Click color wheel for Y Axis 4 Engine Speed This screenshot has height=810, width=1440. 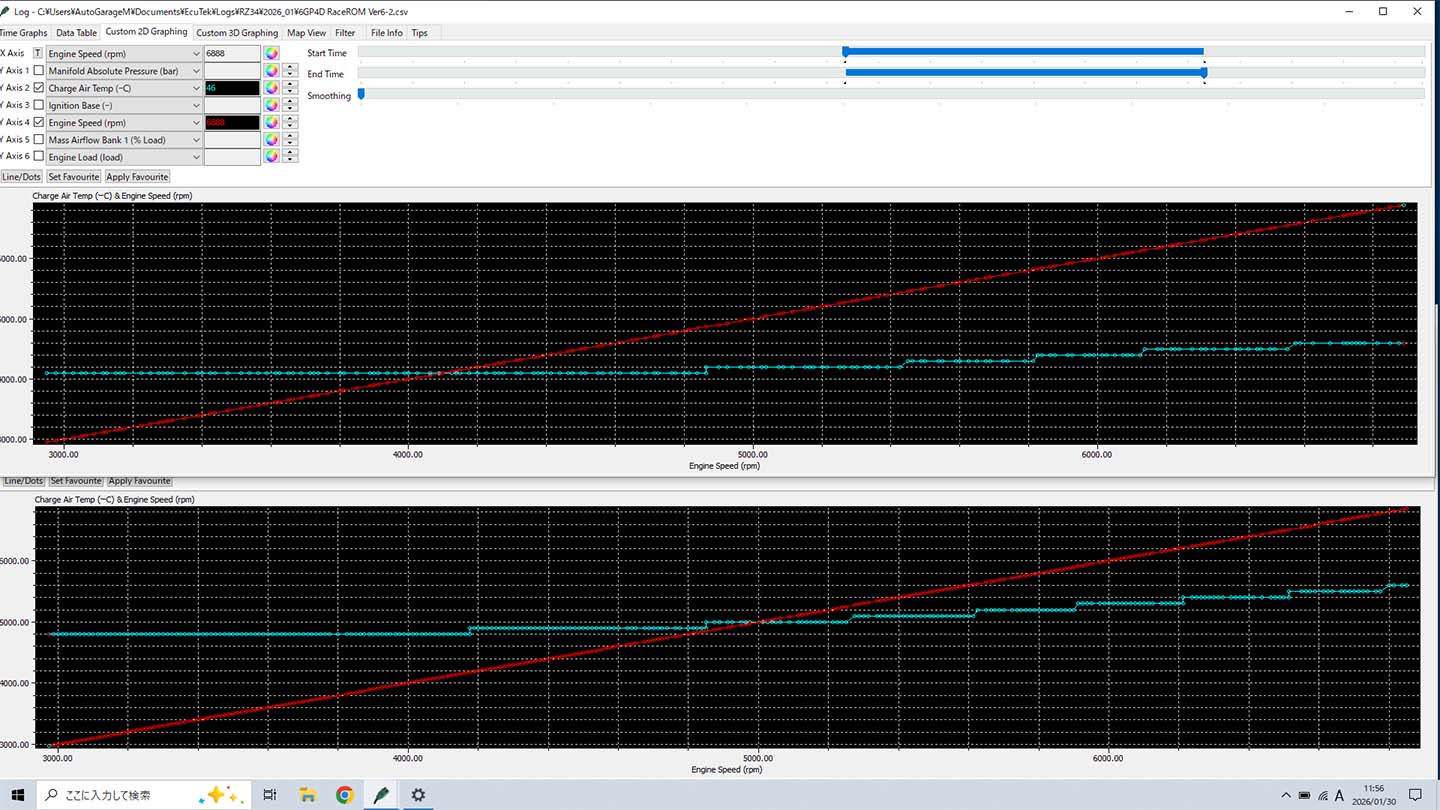tap(271, 123)
